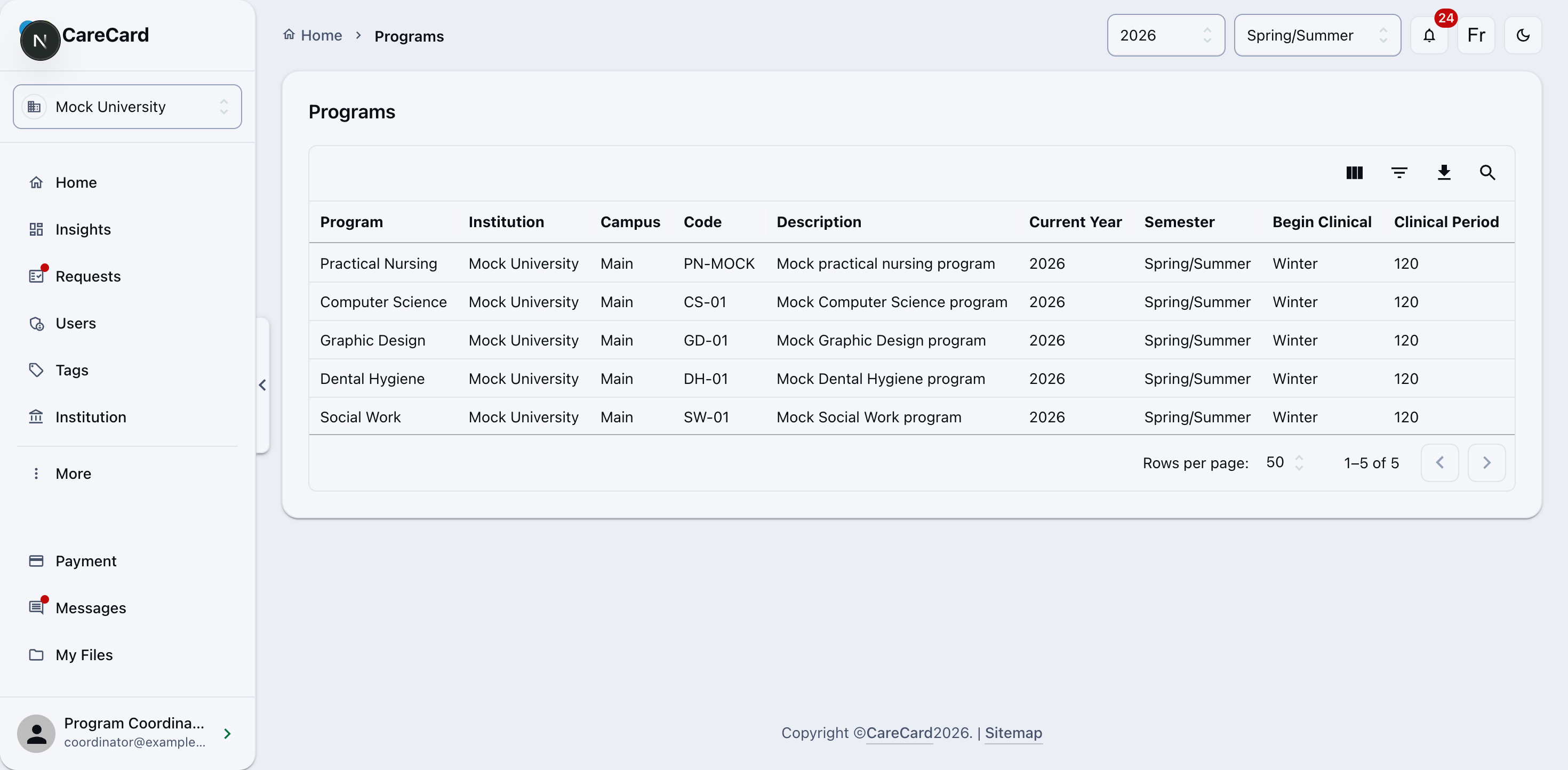Click the Messages chat icon

pyautogui.click(x=36, y=608)
